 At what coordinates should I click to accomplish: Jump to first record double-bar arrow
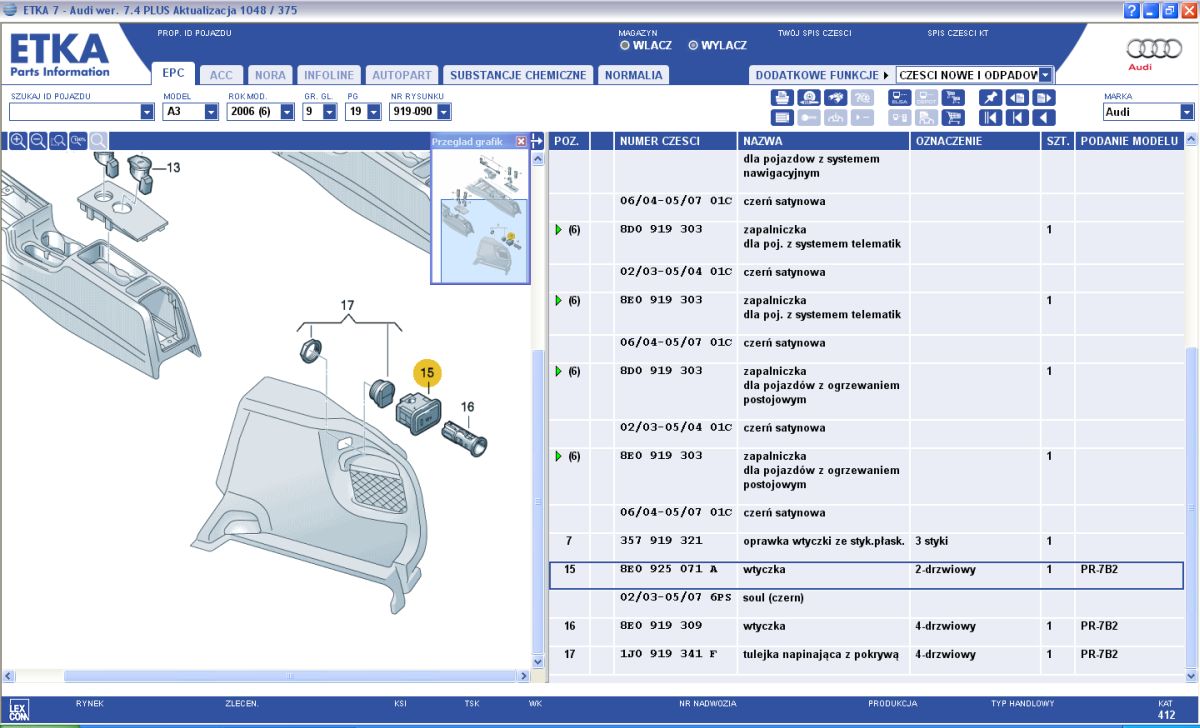(x=990, y=117)
